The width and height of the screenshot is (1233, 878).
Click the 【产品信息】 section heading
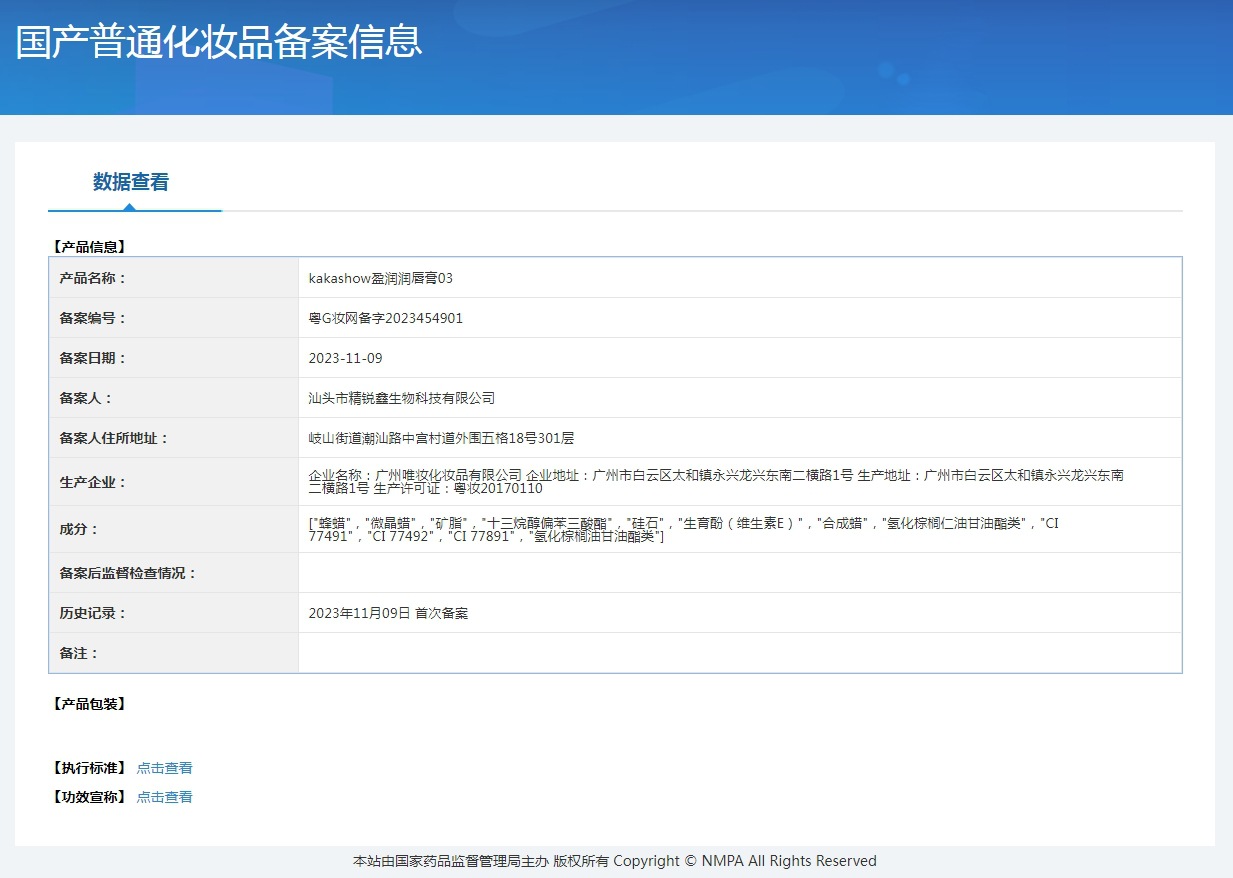88,246
